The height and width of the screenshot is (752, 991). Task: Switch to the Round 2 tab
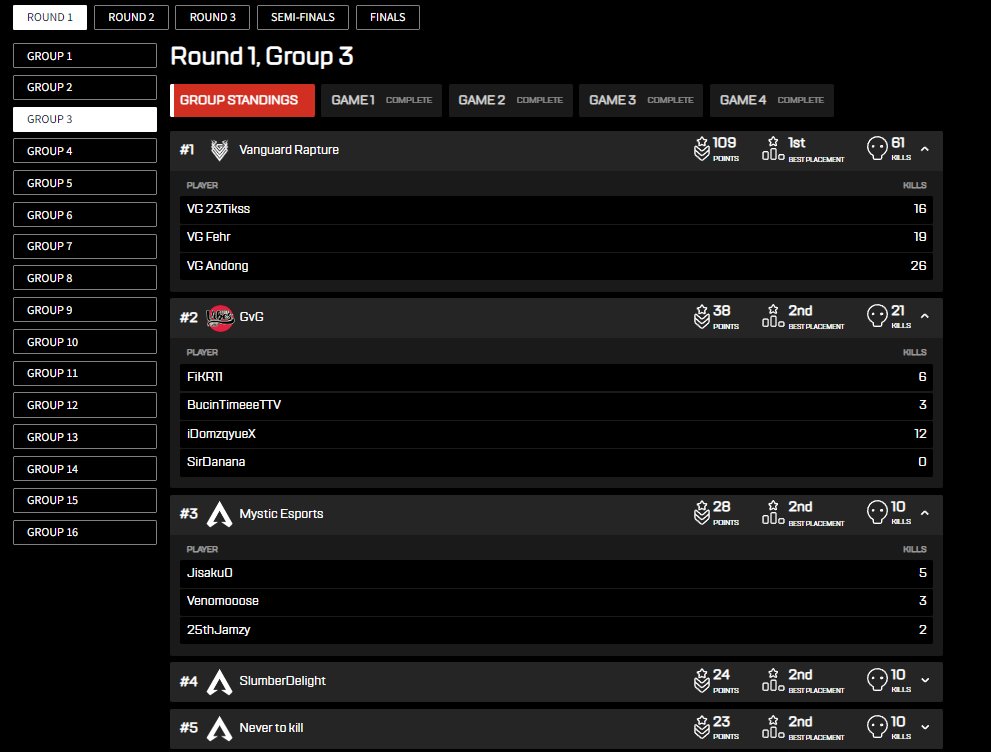tap(131, 17)
